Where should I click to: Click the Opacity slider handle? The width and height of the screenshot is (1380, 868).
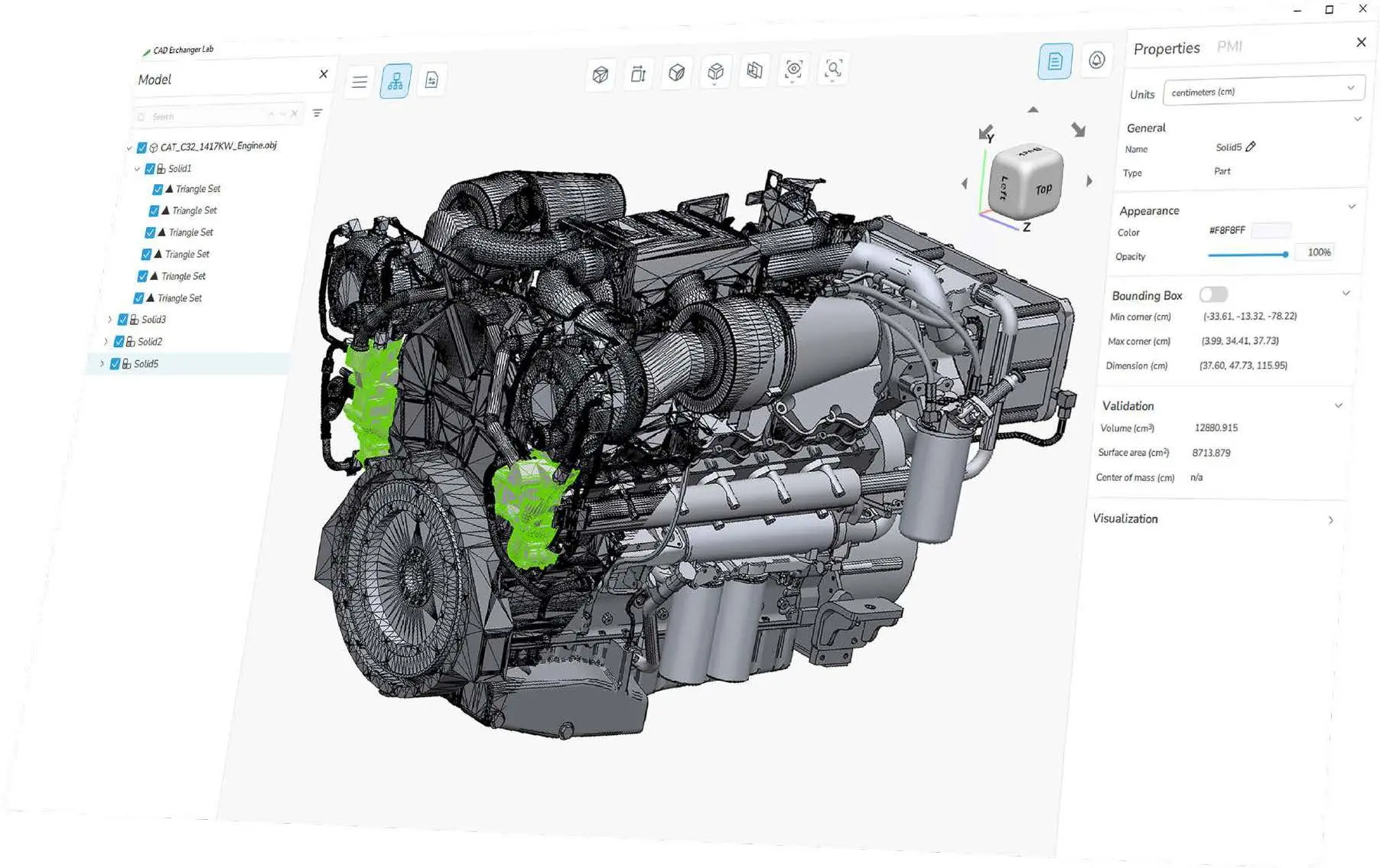click(1285, 254)
